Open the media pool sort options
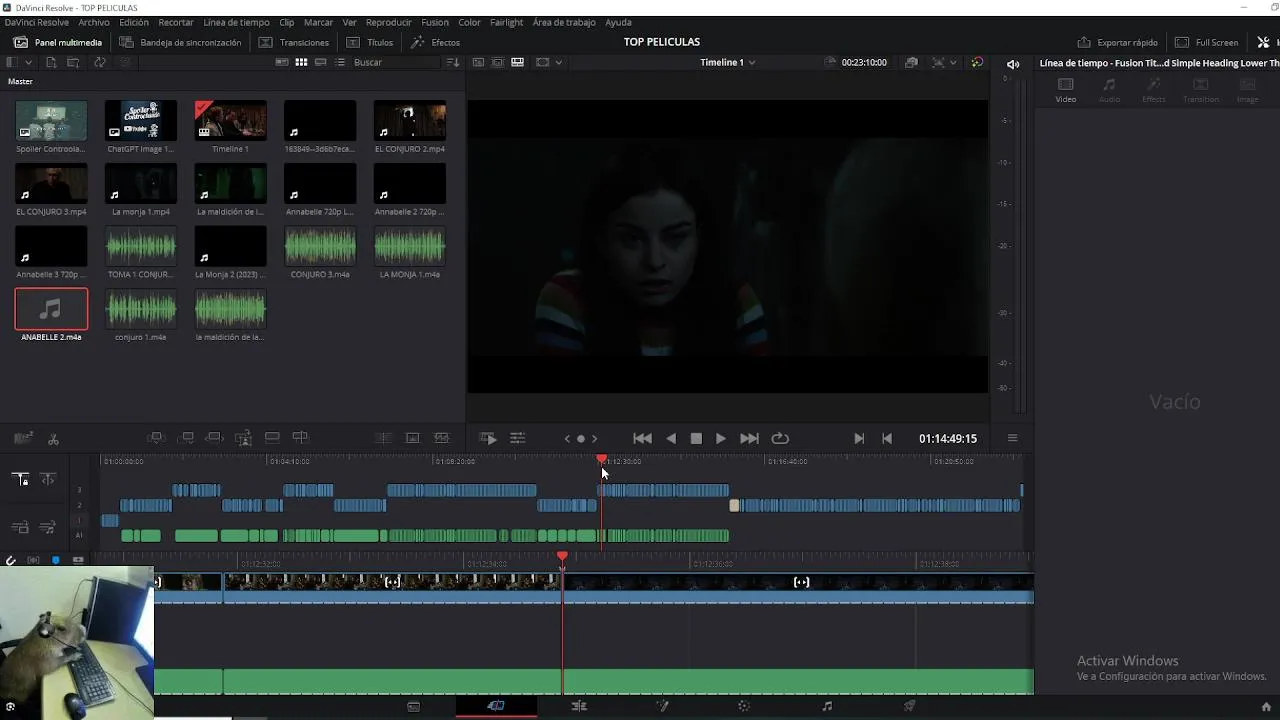The image size is (1280, 720). (x=453, y=62)
